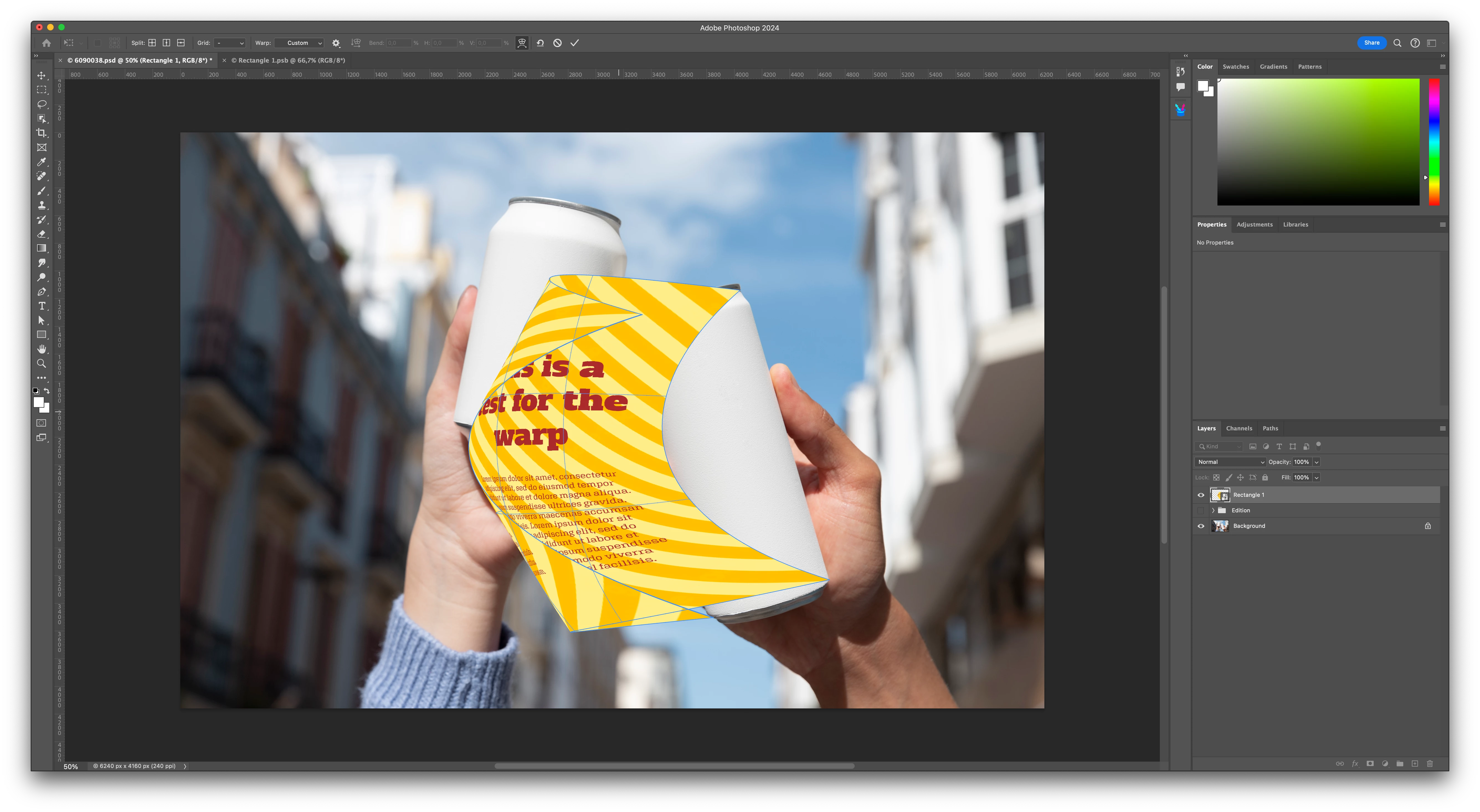
Task: Click the blue Share button
Action: click(1371, 43)
